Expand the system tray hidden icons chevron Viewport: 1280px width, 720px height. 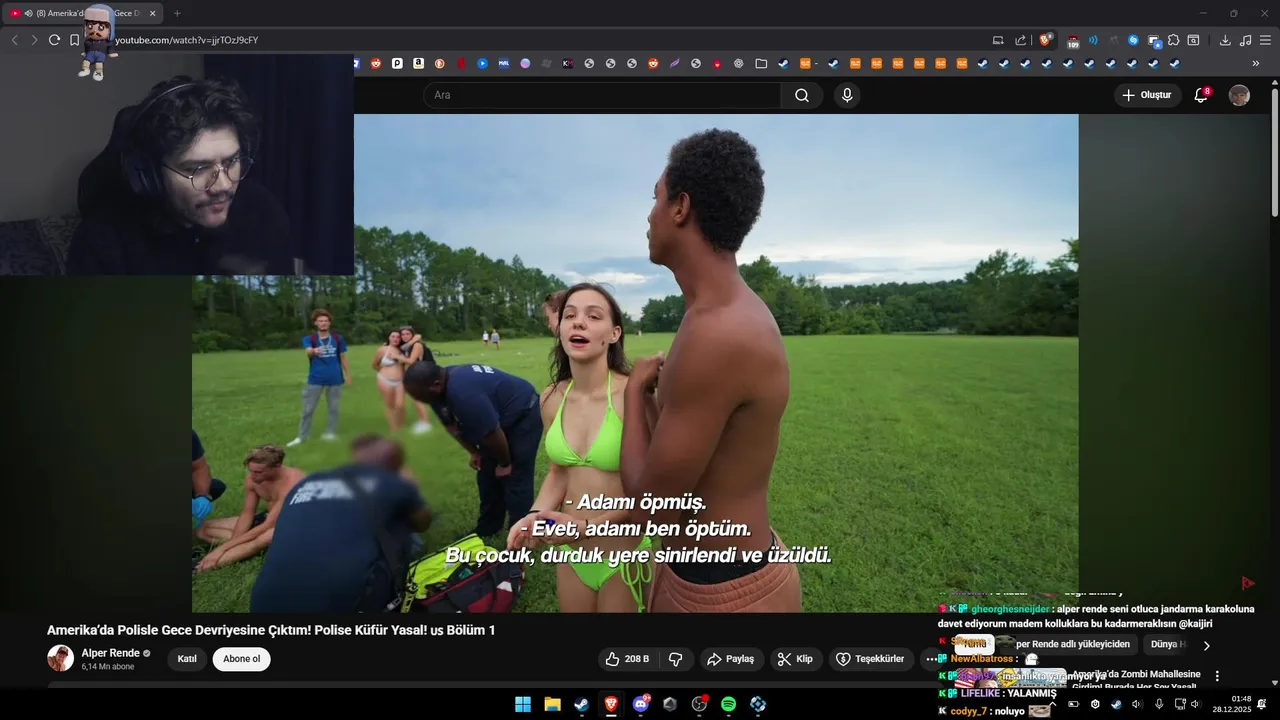coord(1052,704)
